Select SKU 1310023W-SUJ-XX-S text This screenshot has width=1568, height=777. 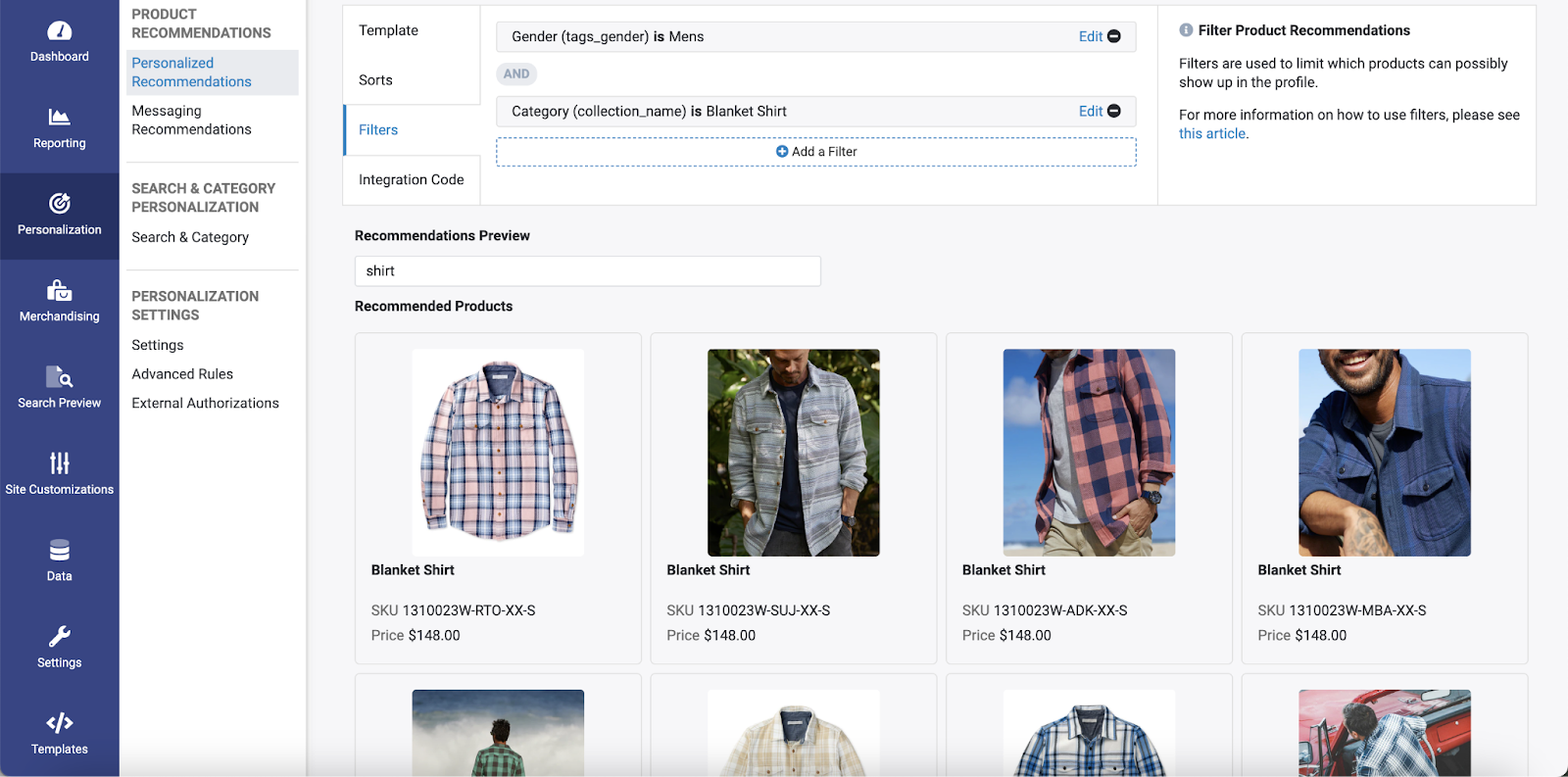coord(748,610)
